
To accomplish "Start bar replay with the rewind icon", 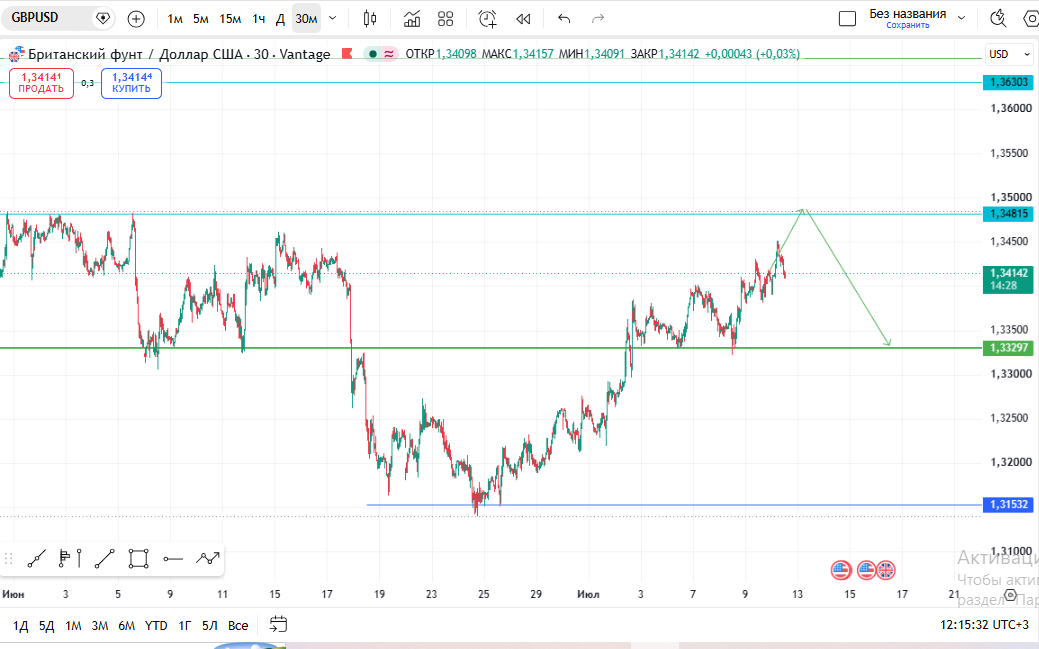I will (523, 19).
